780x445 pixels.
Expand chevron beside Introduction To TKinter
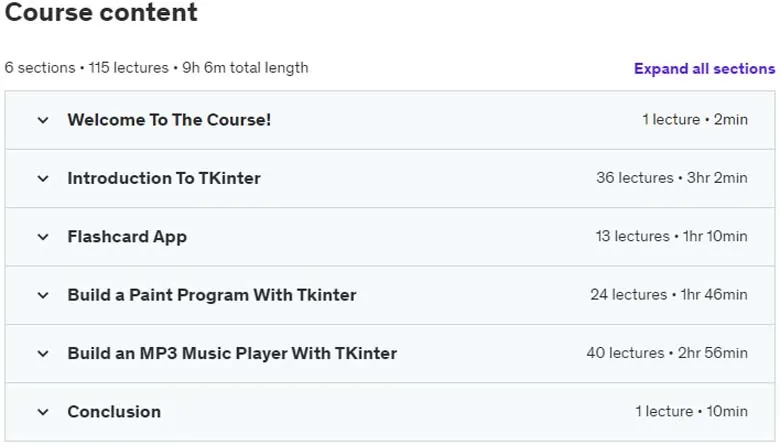point(43,178)
